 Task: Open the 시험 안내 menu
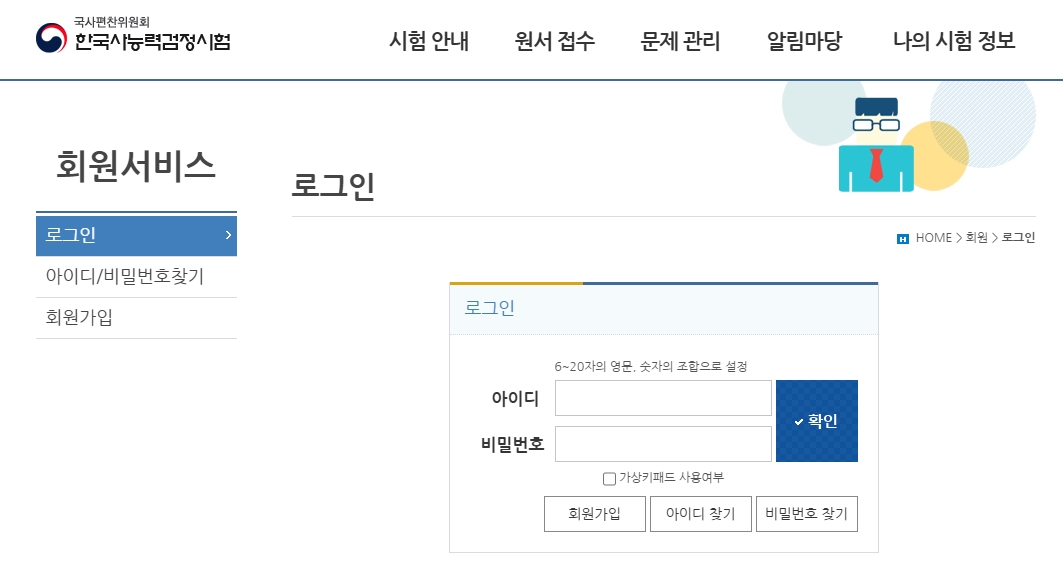pos(428,41)
